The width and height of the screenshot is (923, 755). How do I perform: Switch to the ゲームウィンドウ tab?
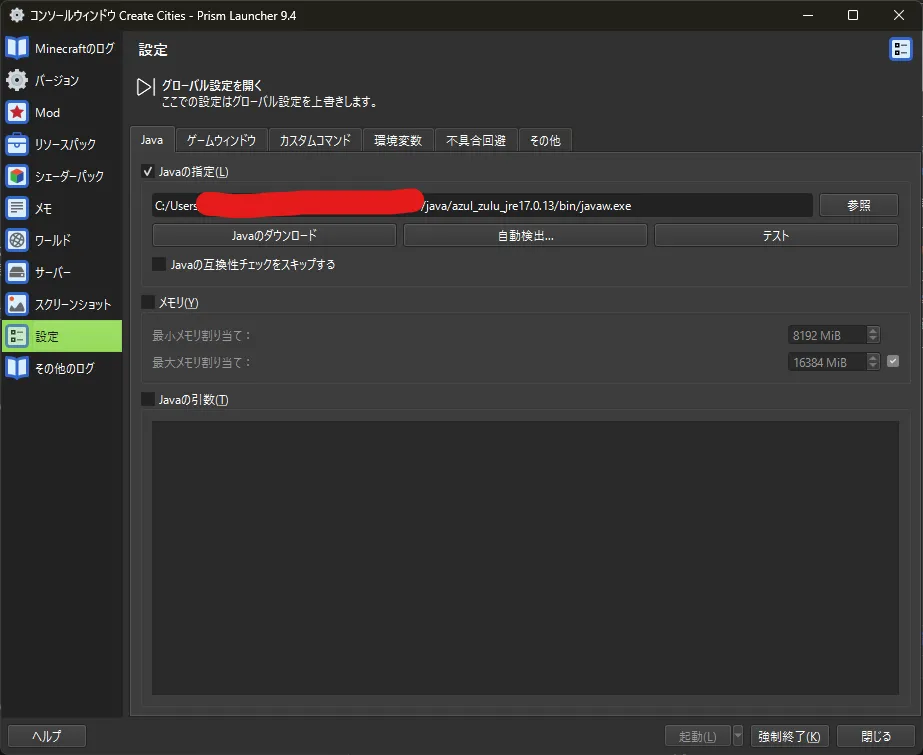point(220,140)
